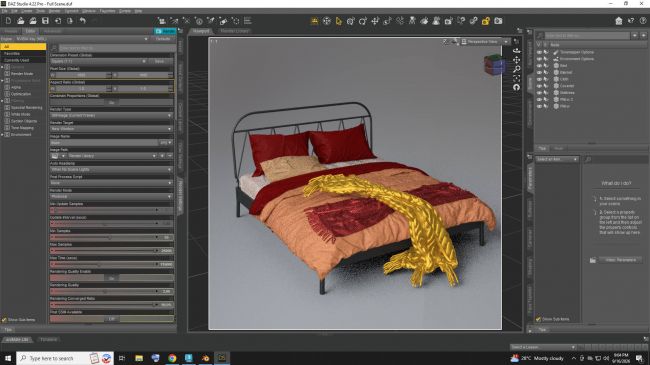Image resolution: width=650 pixels, height=365 pixels.
Task: Click the Save floppy disk icon
Action: (45, 21)
